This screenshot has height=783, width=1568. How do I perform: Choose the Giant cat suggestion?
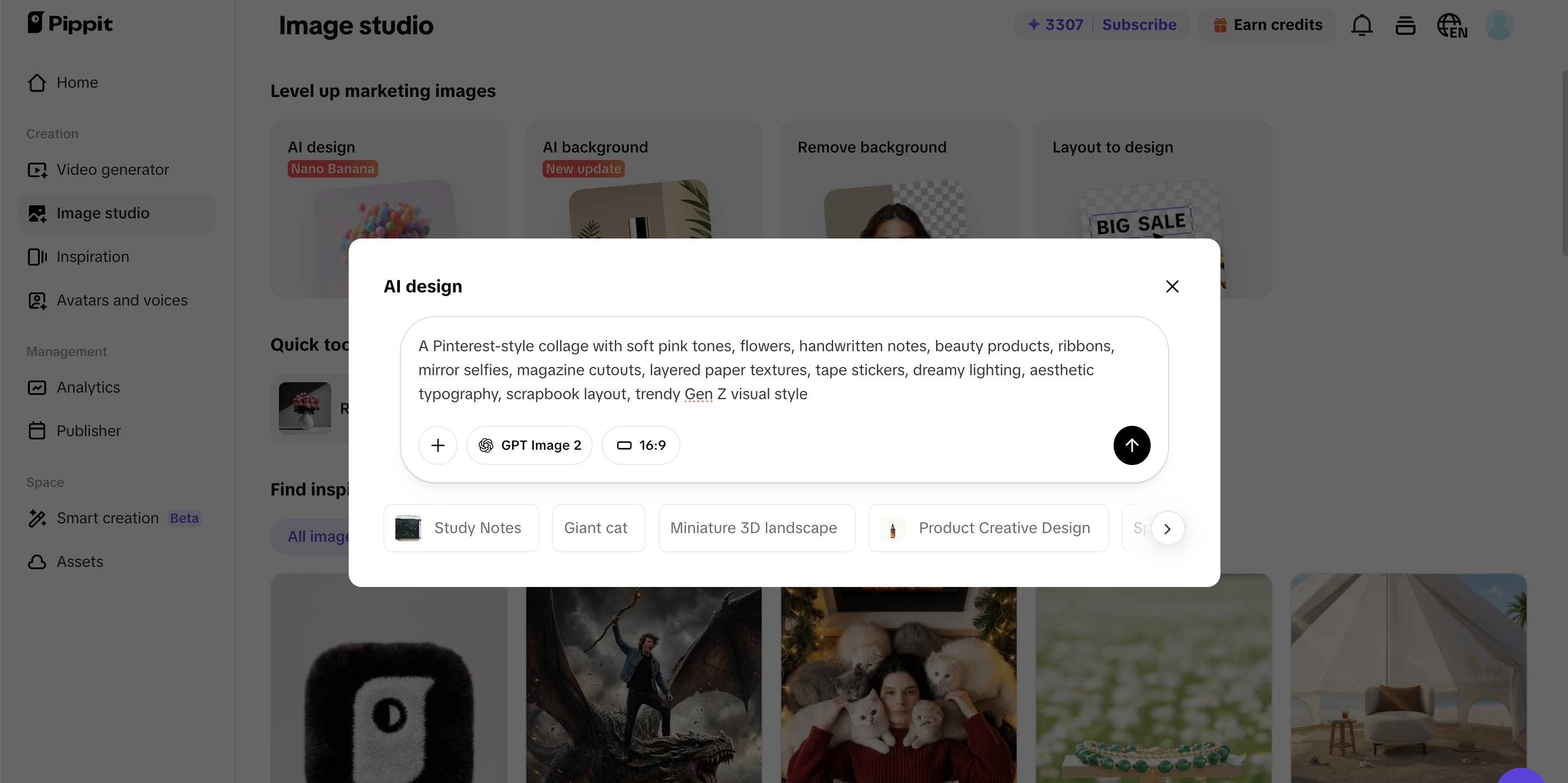click(x=598, y=528)
